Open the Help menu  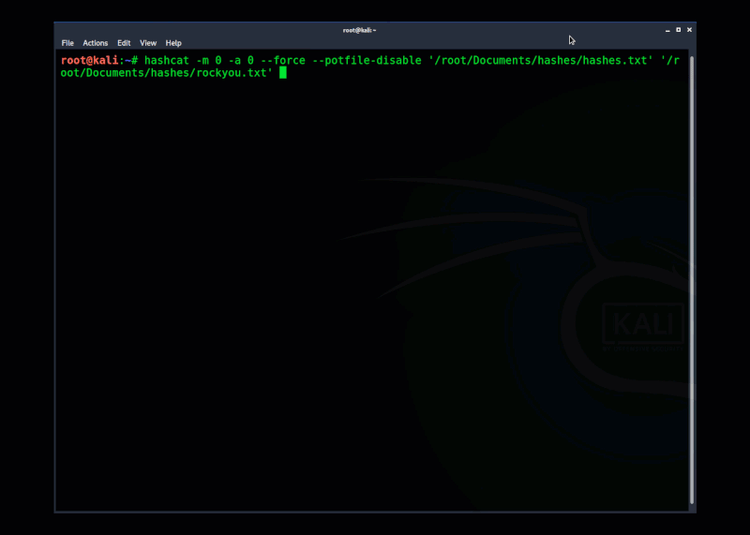click(x=173, y=43)
